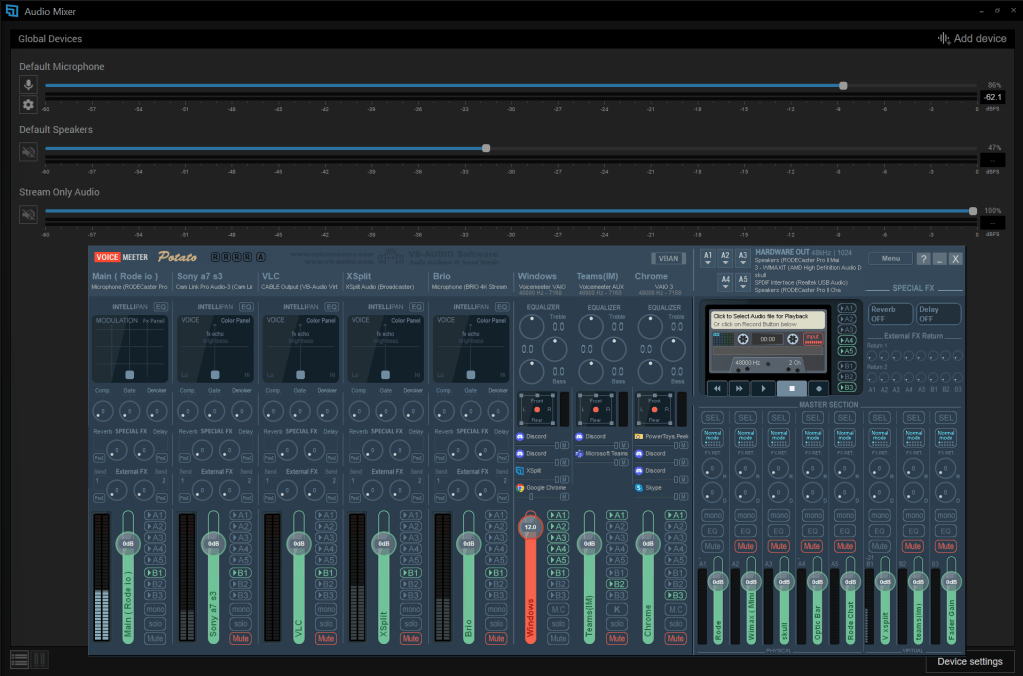Click treble knob on Windows equalizer
This screenshot has width=1023, height=676.
(532, 327)
